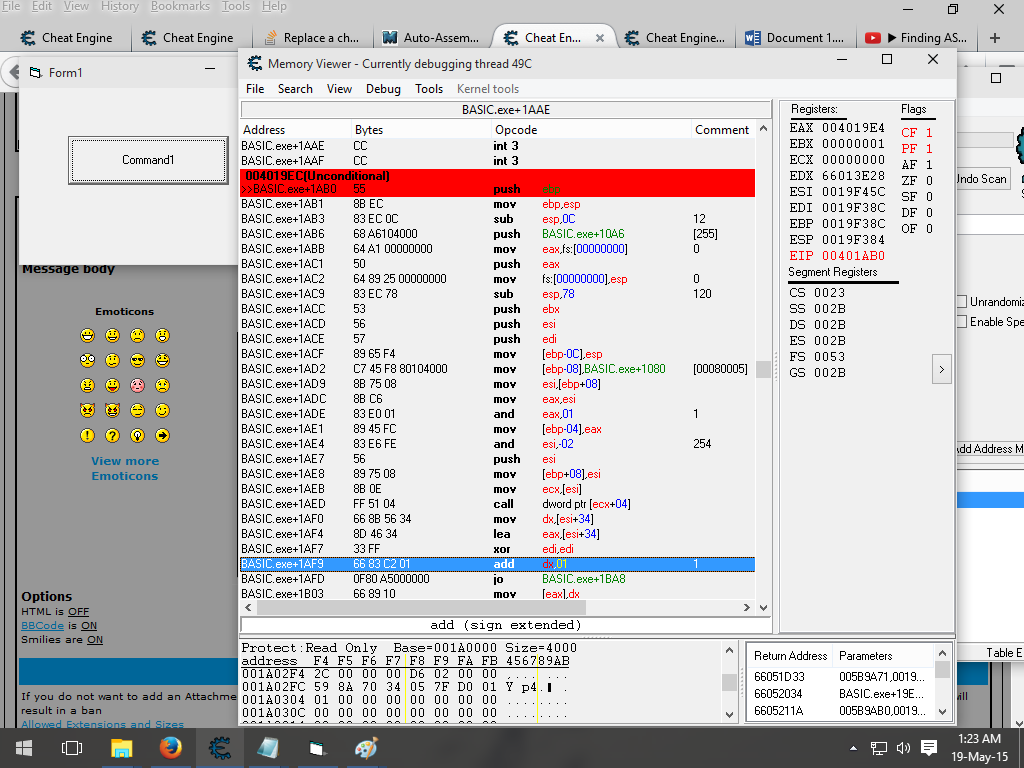Open File Explorer from the taskbar
The image size is (1024, 768).
[121, 747]
